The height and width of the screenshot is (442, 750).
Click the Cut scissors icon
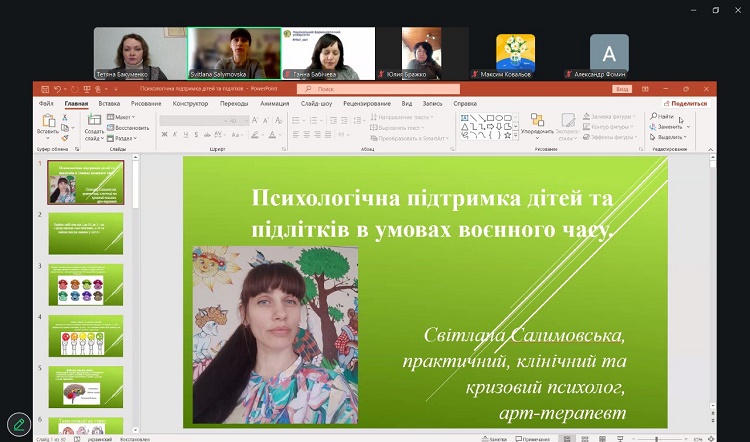(67, 117)
